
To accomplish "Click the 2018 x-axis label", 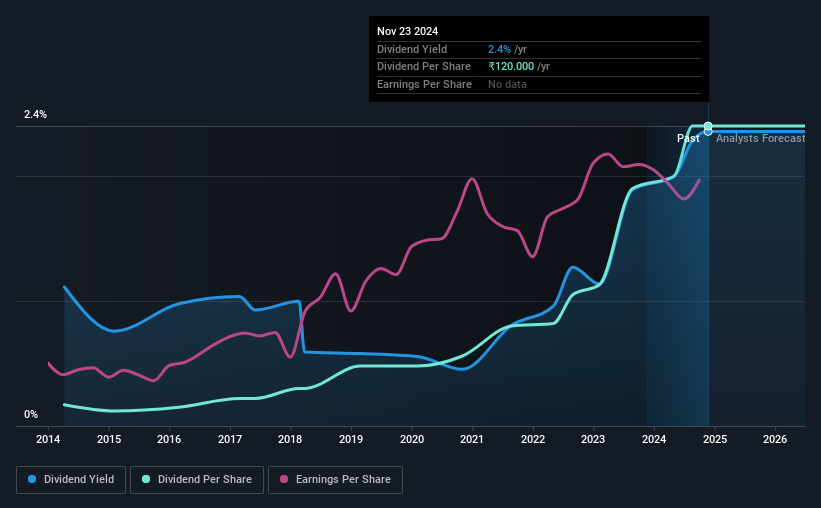I will click(x=290, y=439).
